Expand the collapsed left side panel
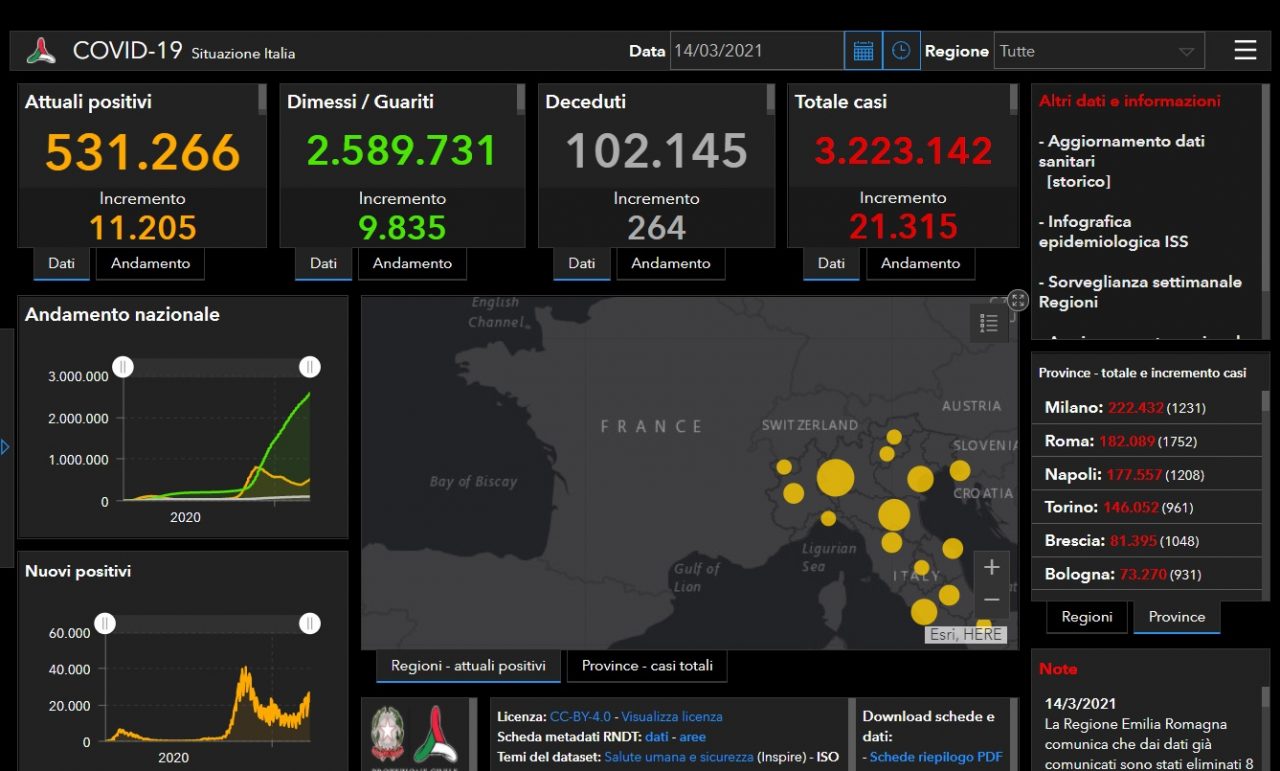Image resolution: width=1280 pixels, height=771 pixels. coord(5,446)
